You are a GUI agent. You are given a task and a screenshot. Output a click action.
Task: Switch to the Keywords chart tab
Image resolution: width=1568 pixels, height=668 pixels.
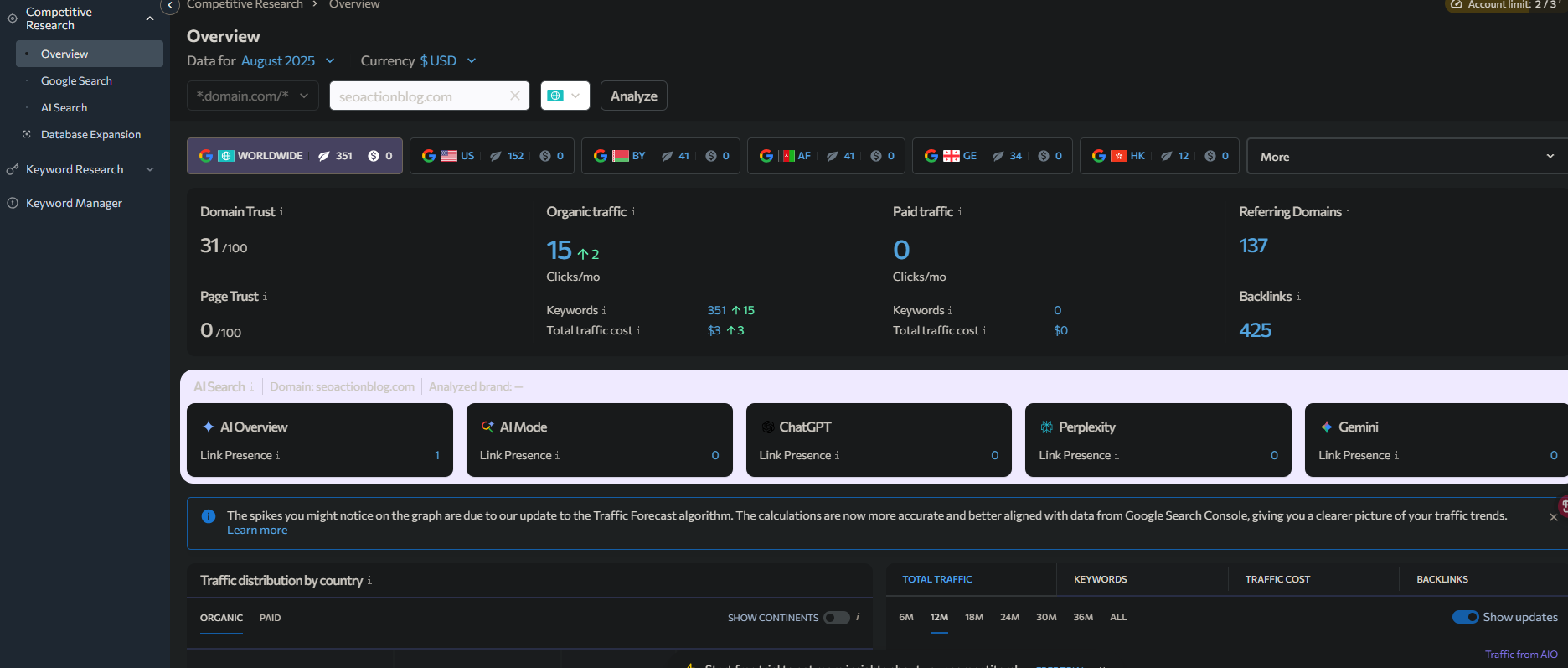[x=1100, y=579]
